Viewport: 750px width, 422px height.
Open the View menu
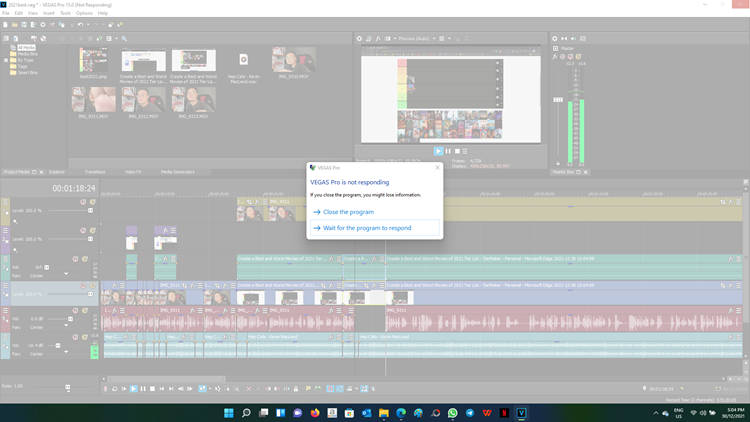coord(33,13)
